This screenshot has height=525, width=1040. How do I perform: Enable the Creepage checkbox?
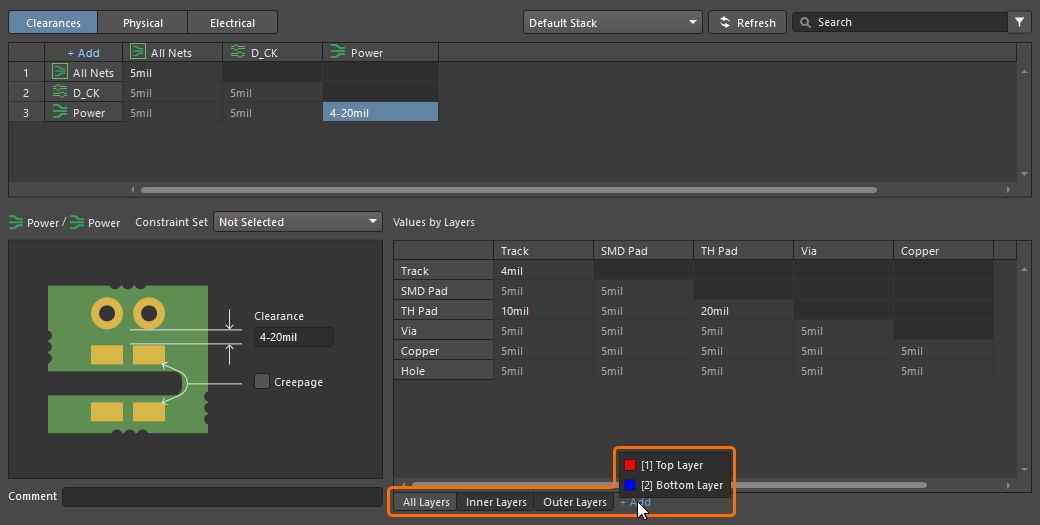262,381
